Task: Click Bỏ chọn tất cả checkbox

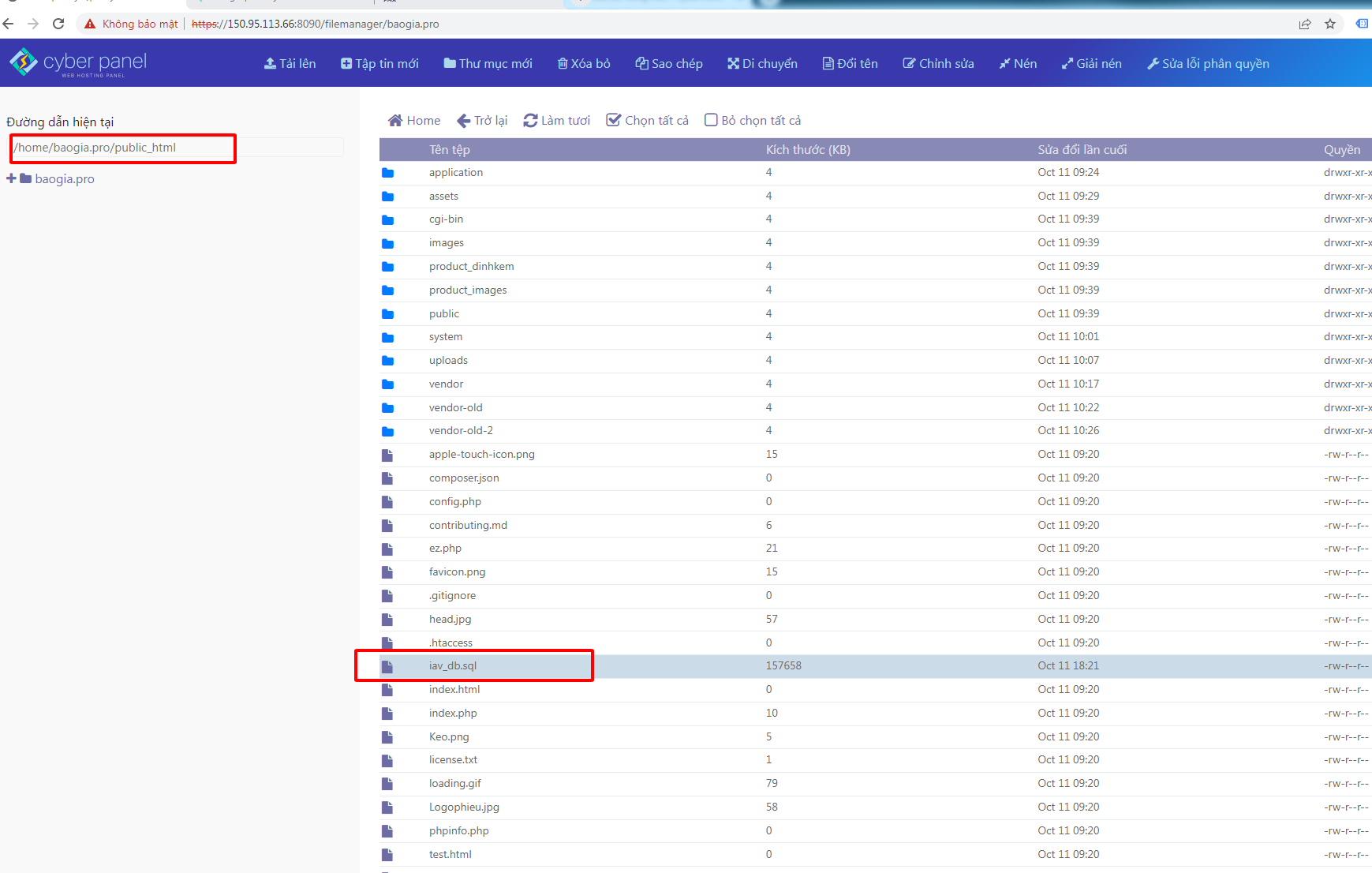Action: click(x=711, y=120)
